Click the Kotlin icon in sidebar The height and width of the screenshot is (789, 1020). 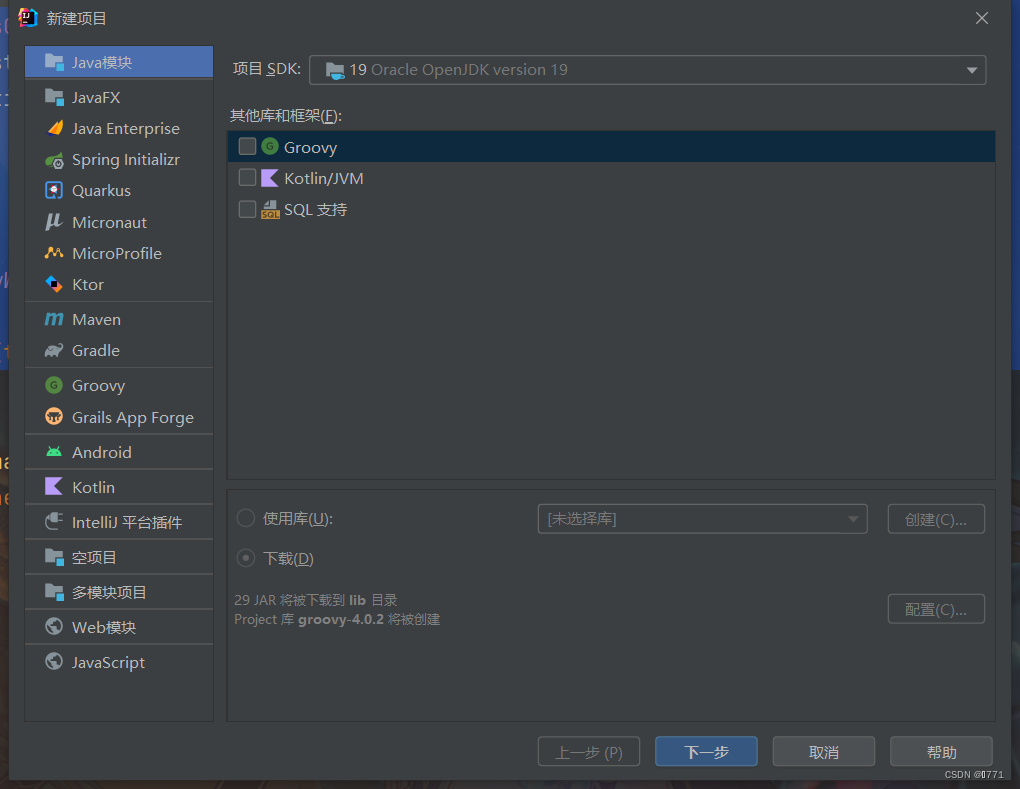coord(54,487)
